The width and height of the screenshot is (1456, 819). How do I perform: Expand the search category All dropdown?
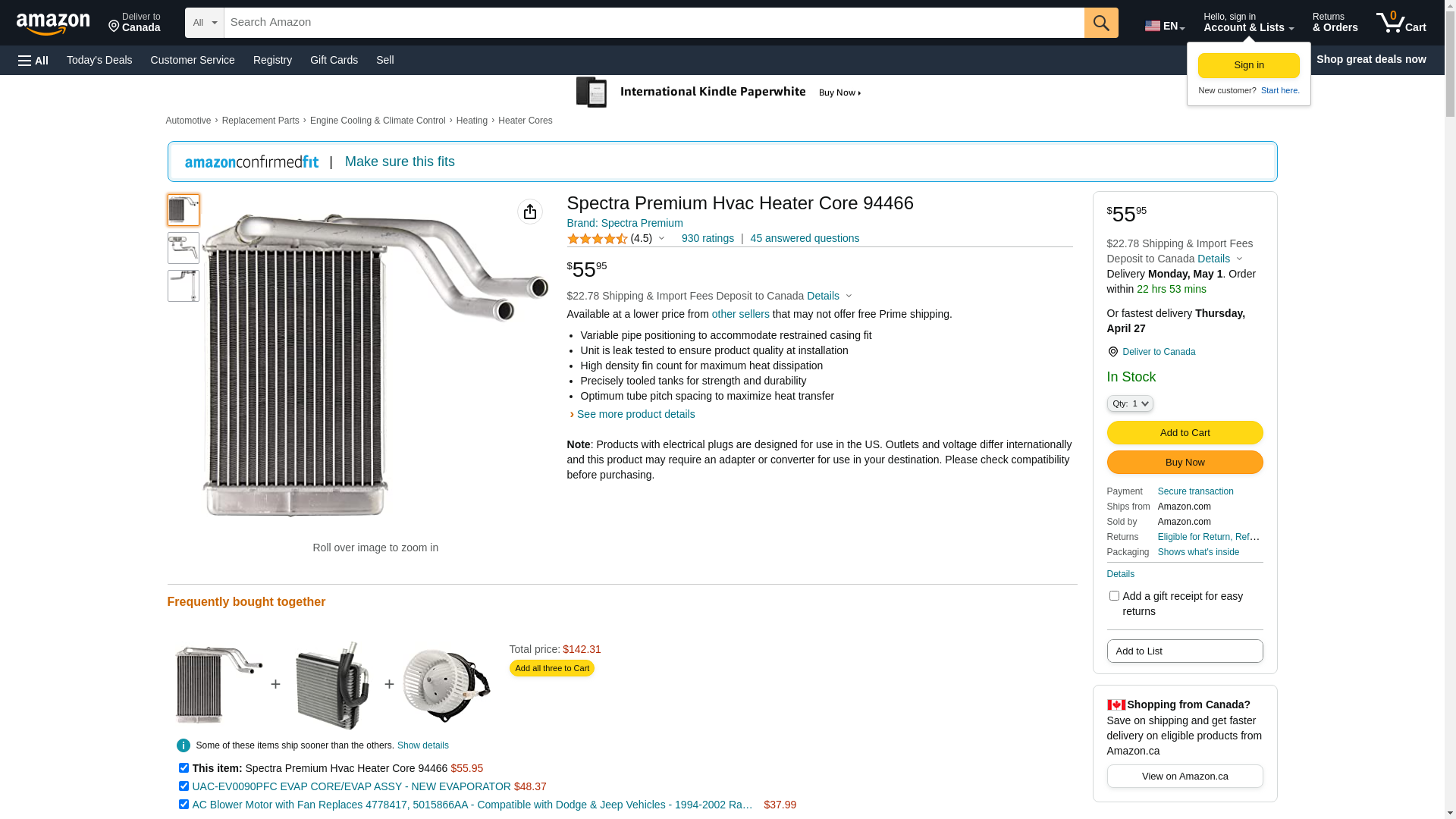(205, 23)
